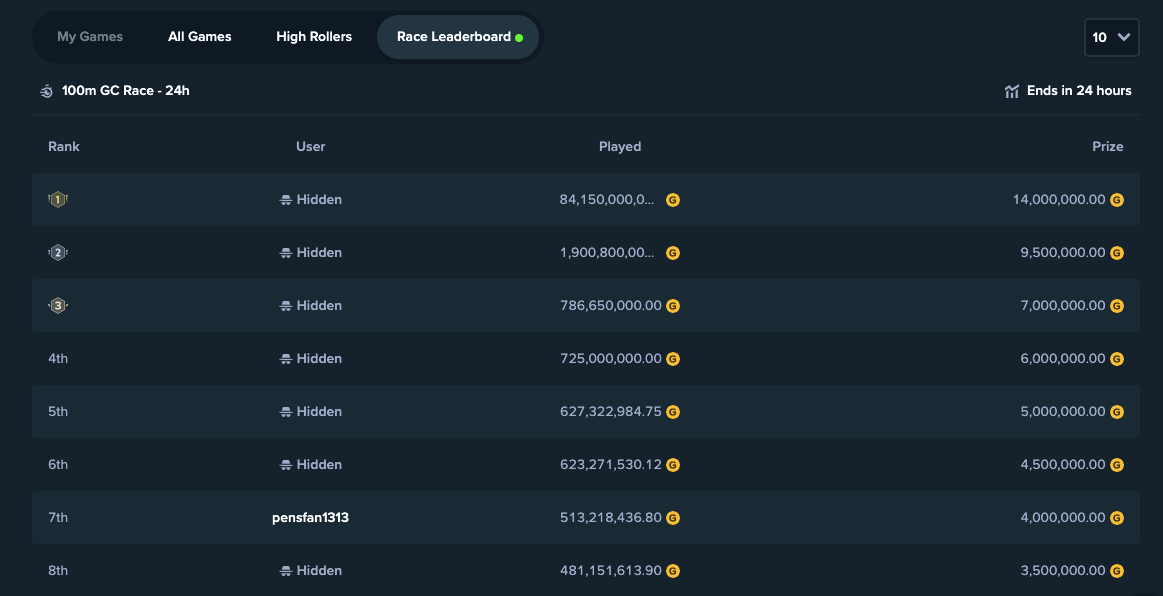Click gold coin next to 623,271,530.12 played
Viewport: 1163px width, 596px height.
pos(673,465)
